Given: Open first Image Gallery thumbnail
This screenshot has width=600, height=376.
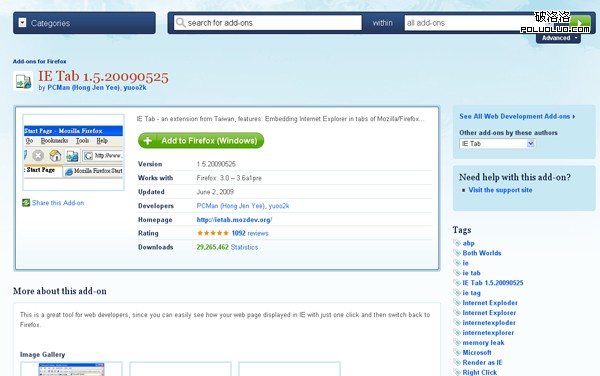Looking at the screenshot, I should (72, 369).
